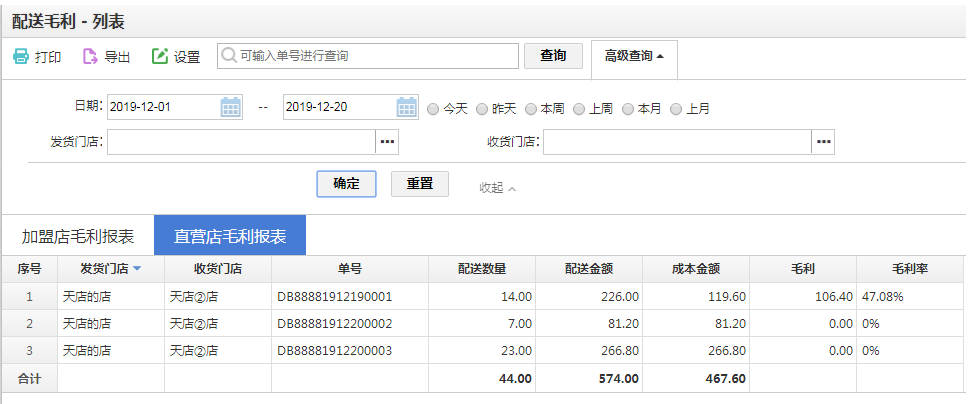Click the 设置 text label
Image resolution: width=975 pixels, height=404 pixels.
pos(187,57)
